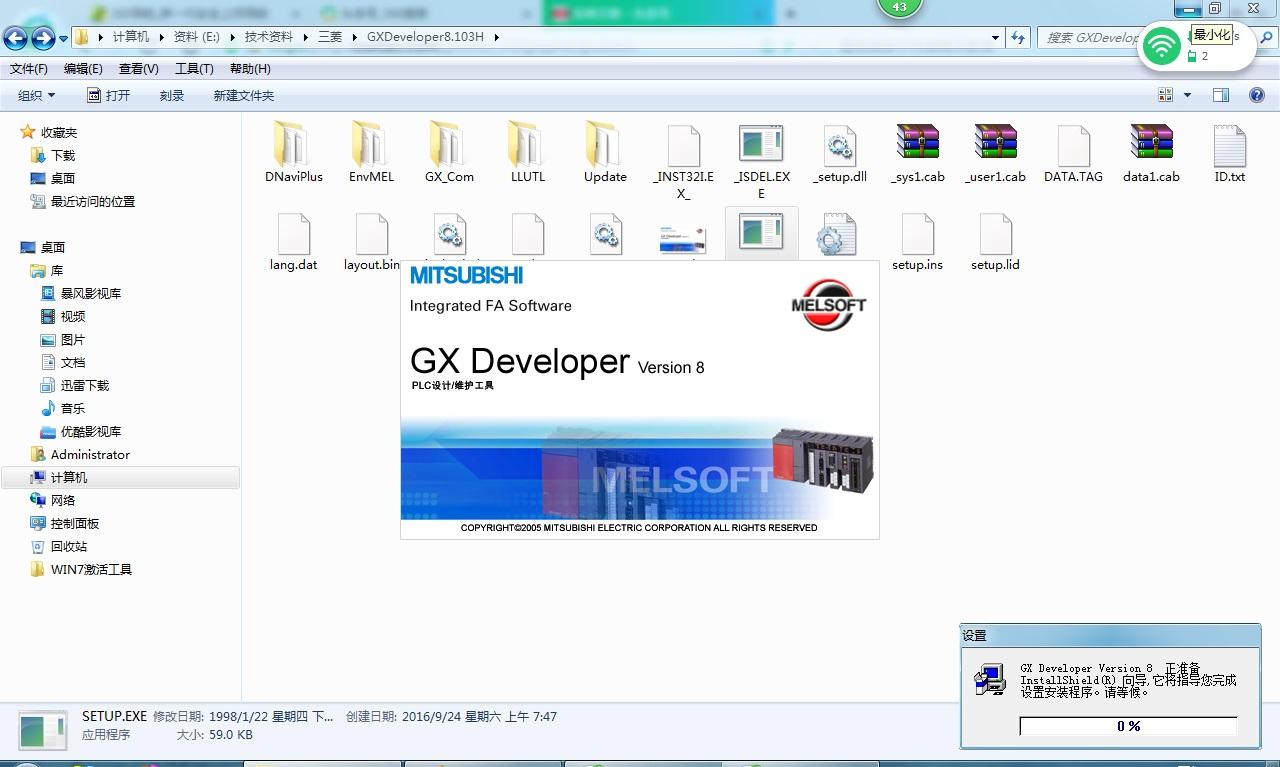Select the _ISDEL.EXE program file
This screenshot has width=1280, height=767.
tap(761, 163)
